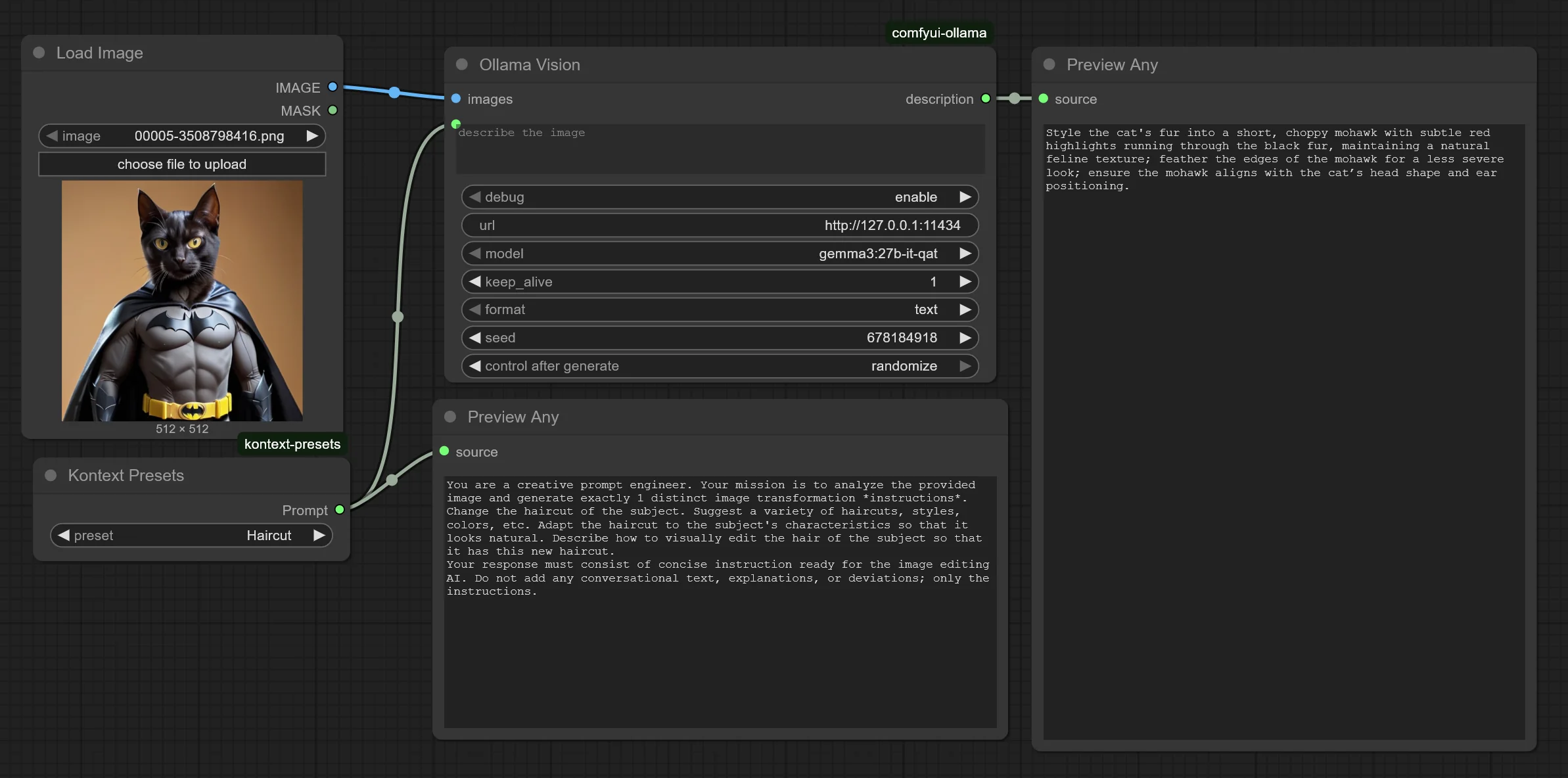Click the url field with http://127.0.0.1:11434
Image resolution: width=1568 pixels, height=778 pixels.
point(720,225)
